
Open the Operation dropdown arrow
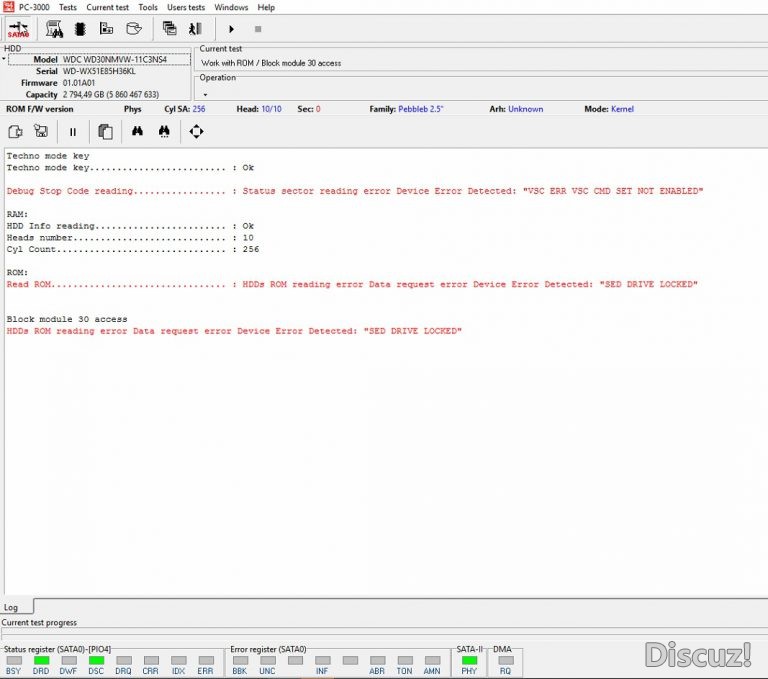(x=205, y=95)
